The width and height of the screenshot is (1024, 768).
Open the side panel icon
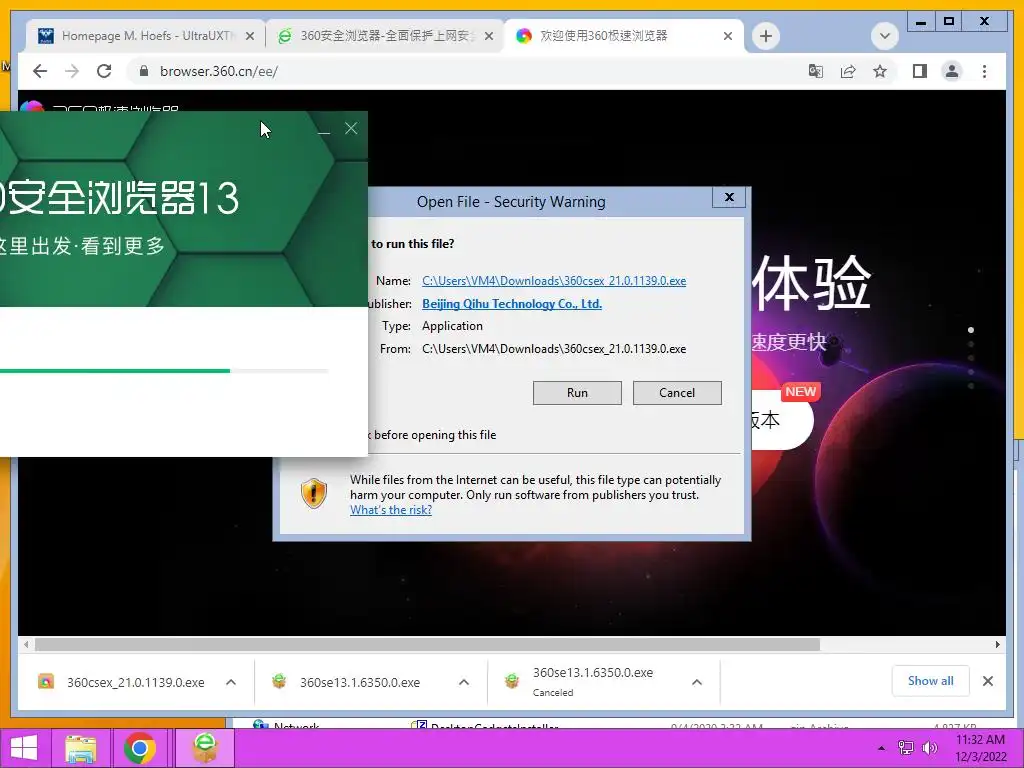point(920,71)
